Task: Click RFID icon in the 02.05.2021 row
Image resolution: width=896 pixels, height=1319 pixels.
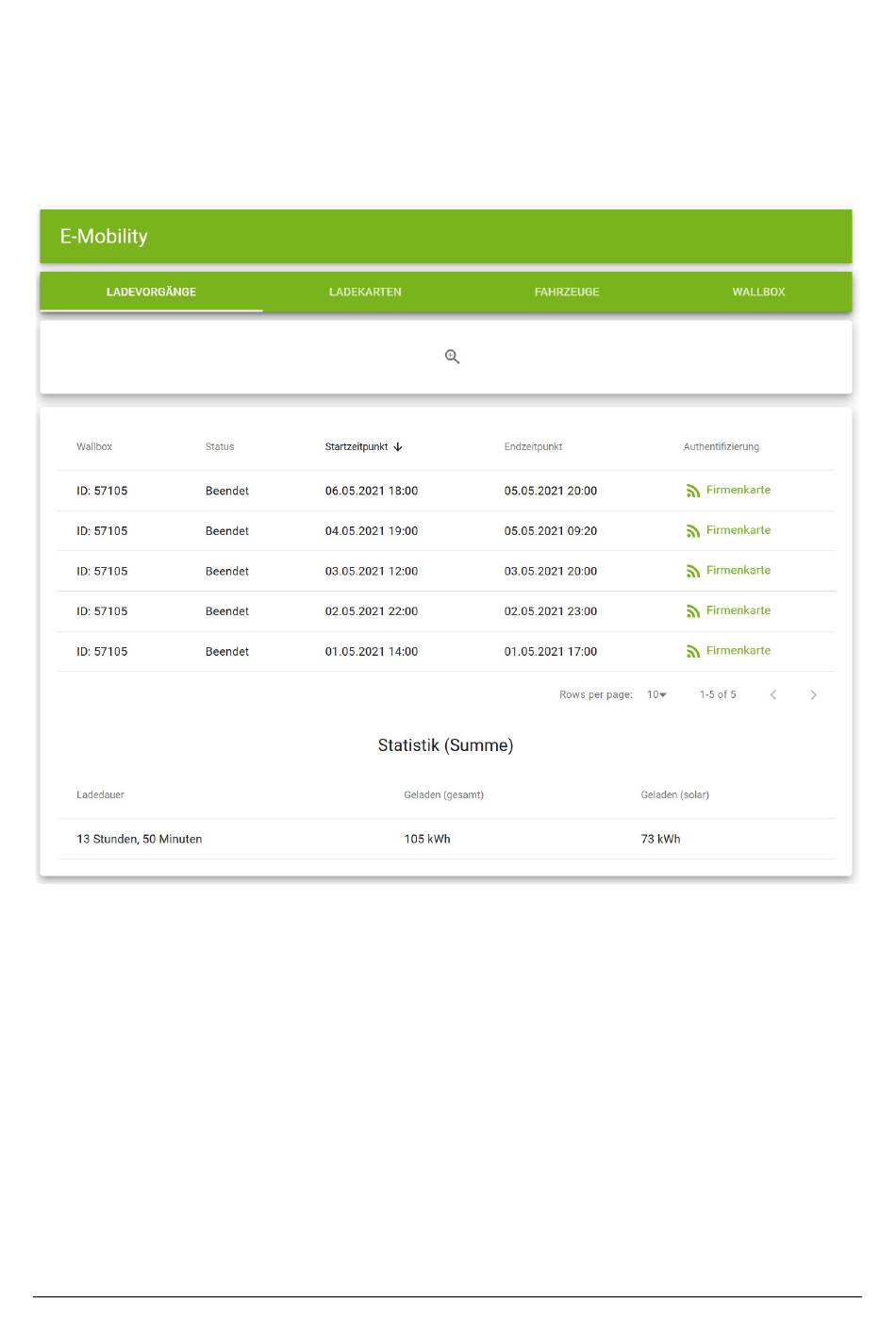Action: pos(693,611)
